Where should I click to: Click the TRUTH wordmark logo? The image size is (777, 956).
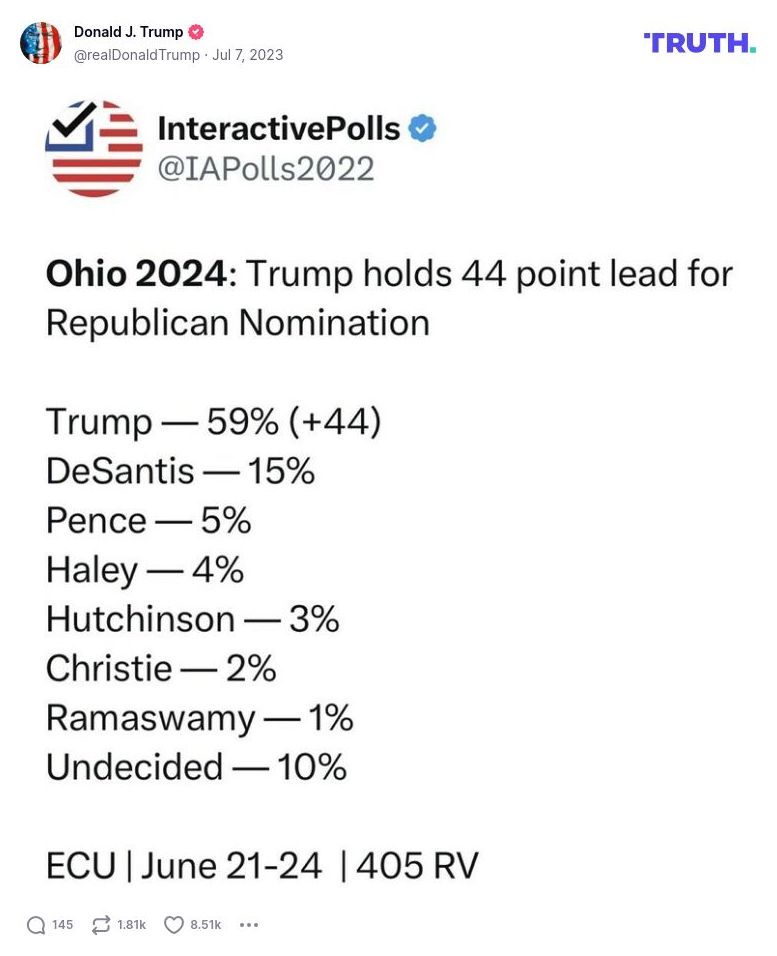tap(700, 44)
